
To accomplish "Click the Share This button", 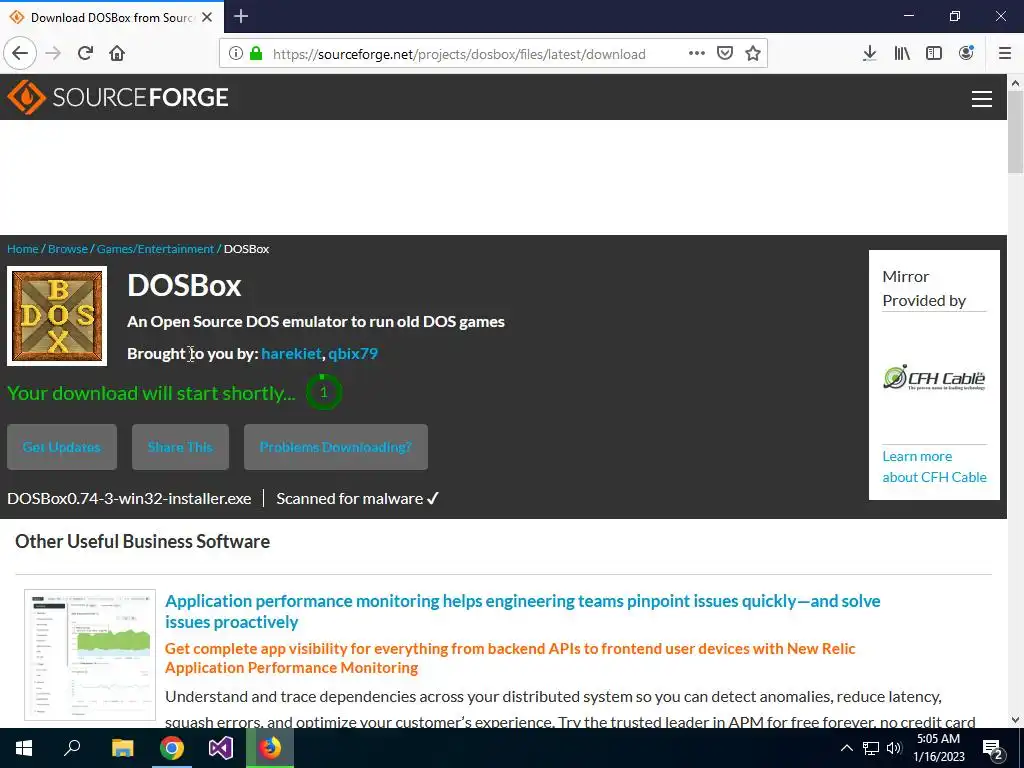I will point(180,447).
